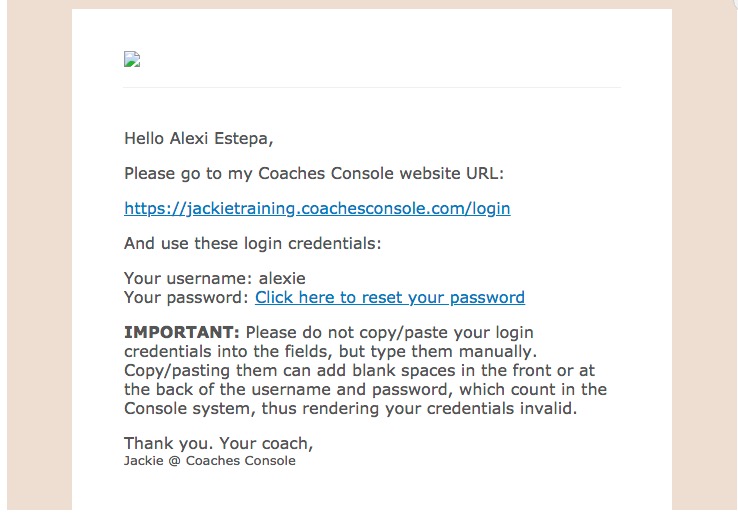
Task: Click the broken logo image icon
Action: (x=132, y=59)
